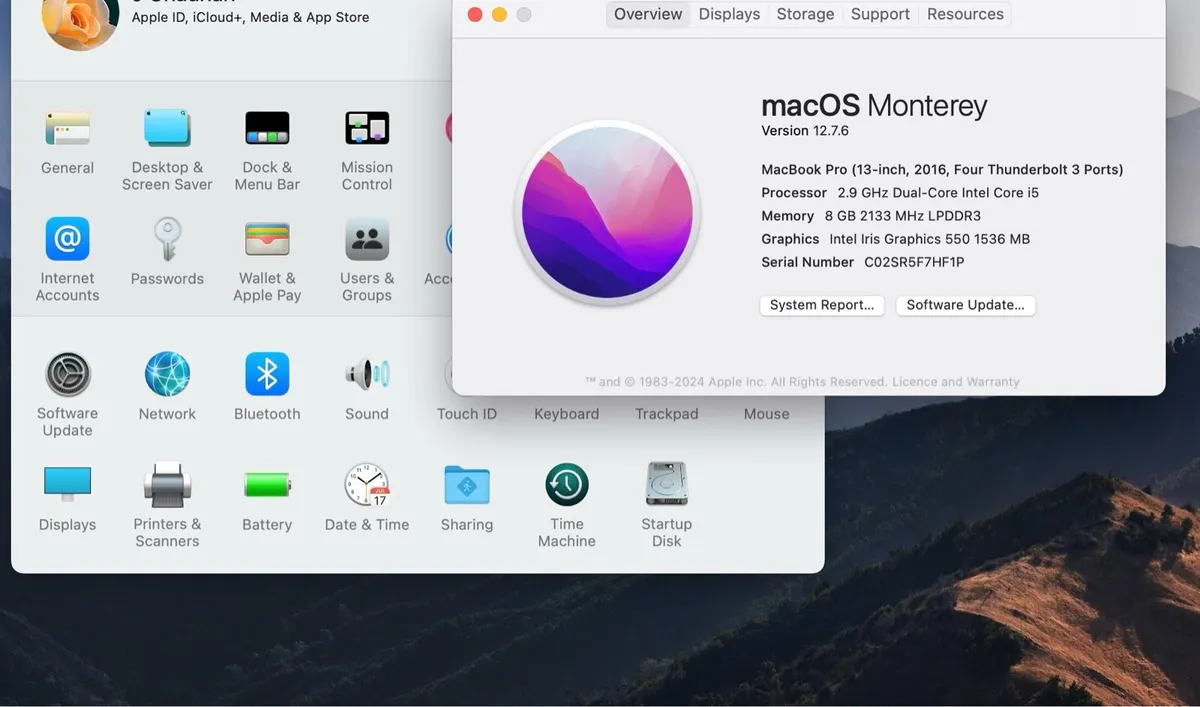The image size is (1200, 707).
Task: Click the System Report button
Action: pyautogui.click(x=822, y=305)
